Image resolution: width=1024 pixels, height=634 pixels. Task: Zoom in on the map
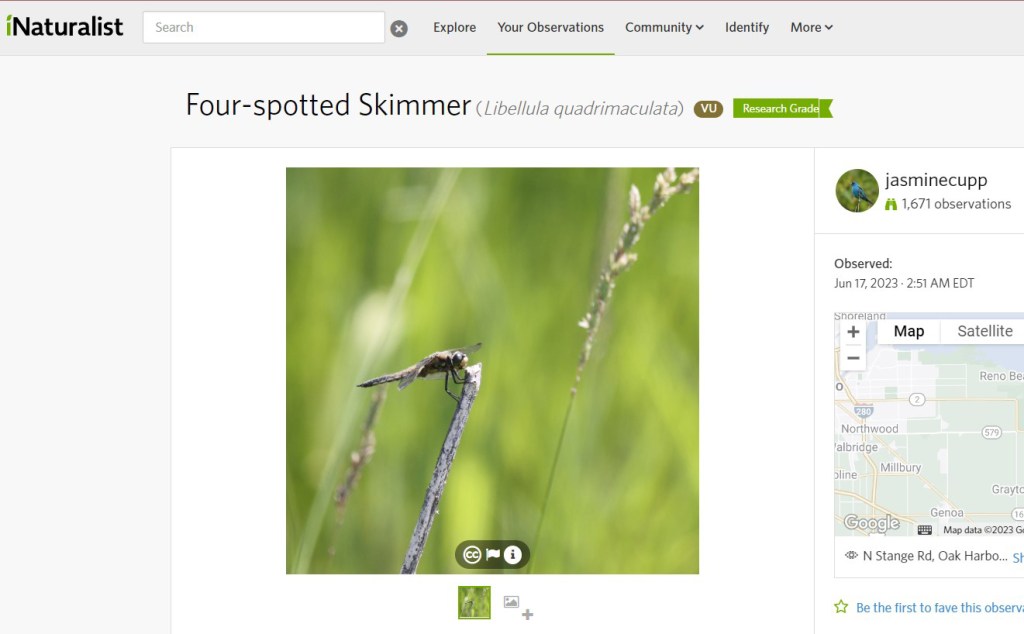853,332
